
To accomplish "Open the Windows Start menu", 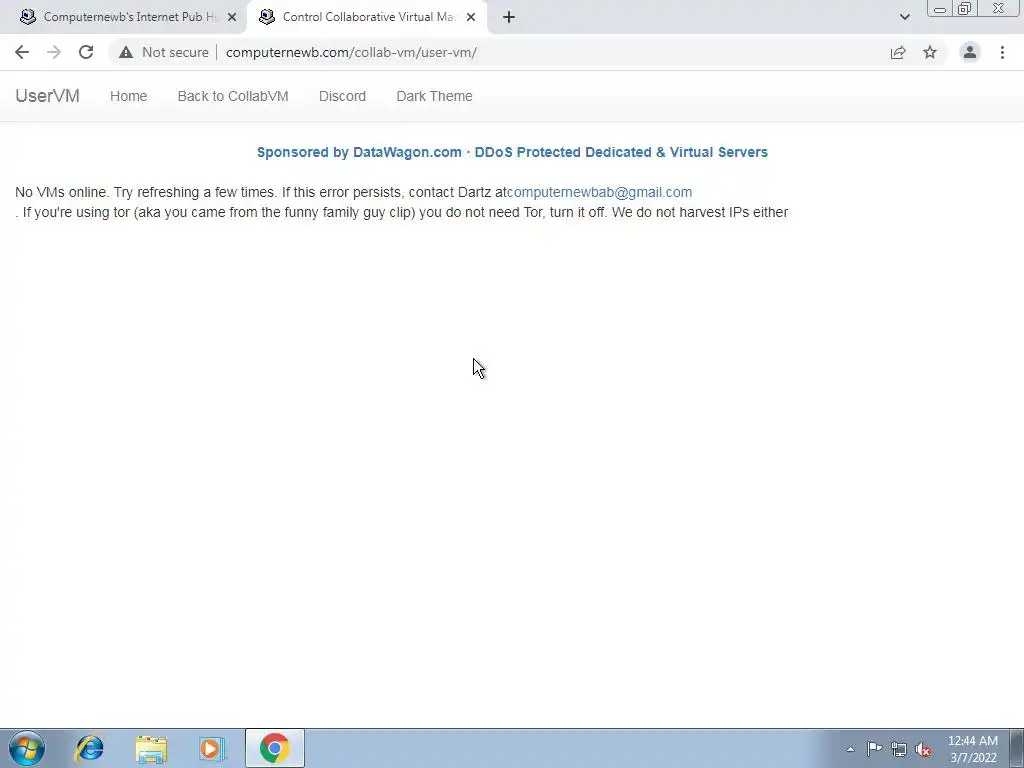I will click(x=27, y=748).
